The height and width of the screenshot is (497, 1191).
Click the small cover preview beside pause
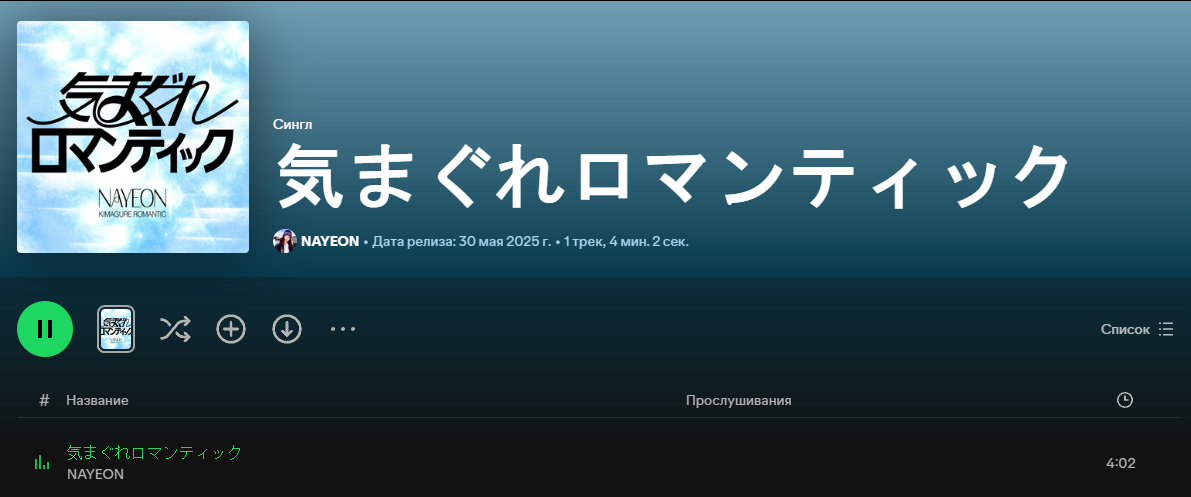pos(116,329)
